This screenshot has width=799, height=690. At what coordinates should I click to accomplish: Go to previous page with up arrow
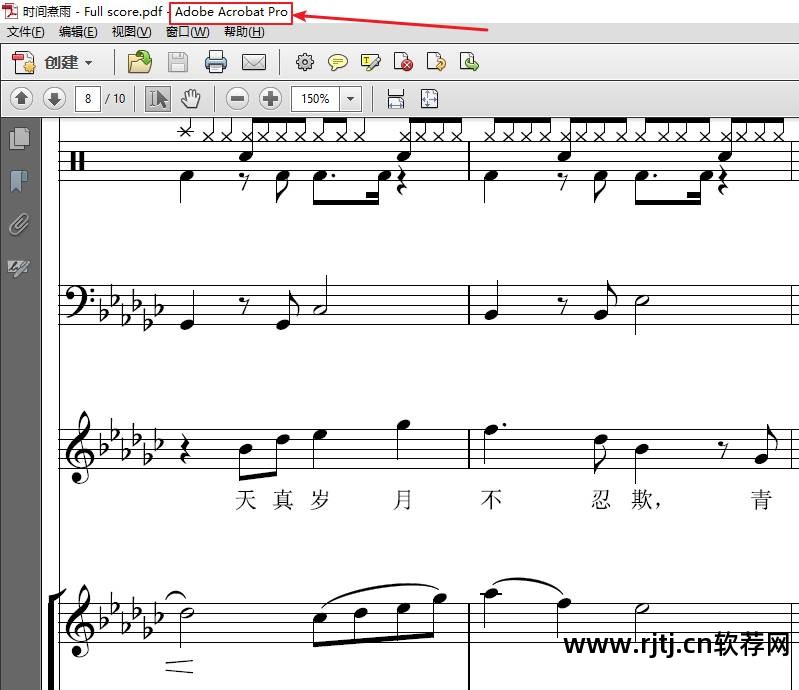point(21,98)
